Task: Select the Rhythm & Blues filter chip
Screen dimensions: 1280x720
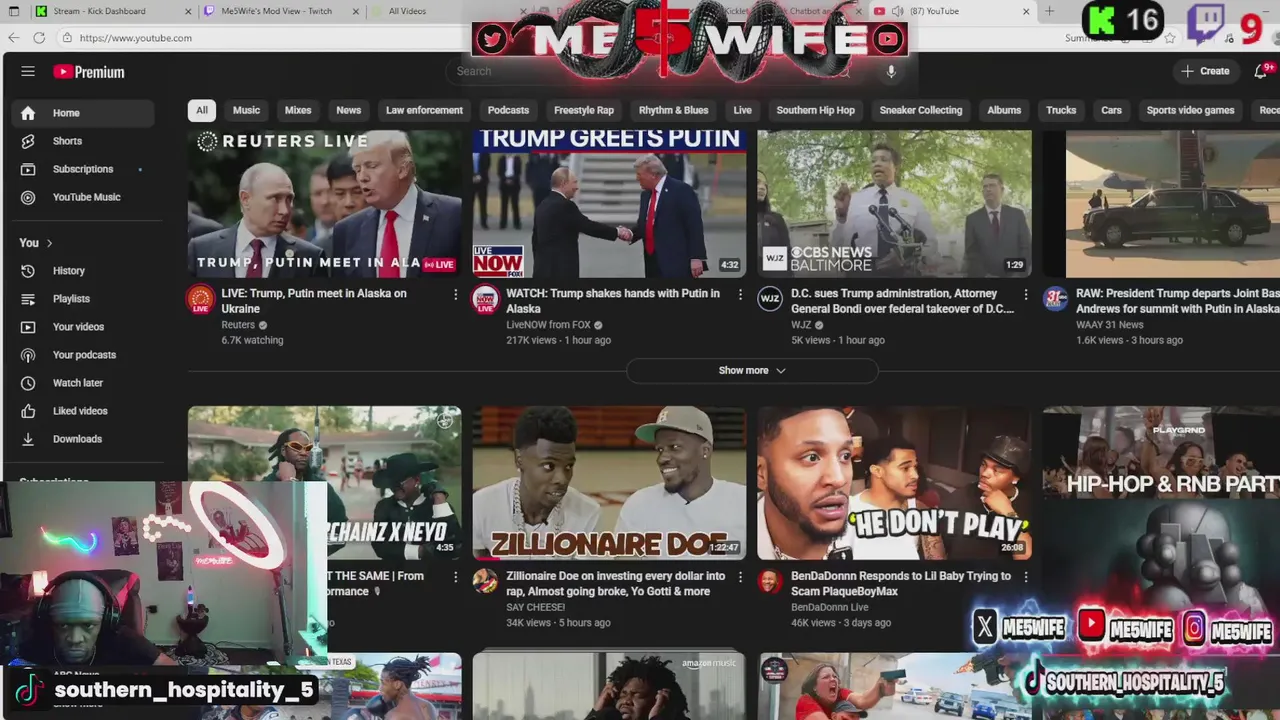Action: click(673, 110)
